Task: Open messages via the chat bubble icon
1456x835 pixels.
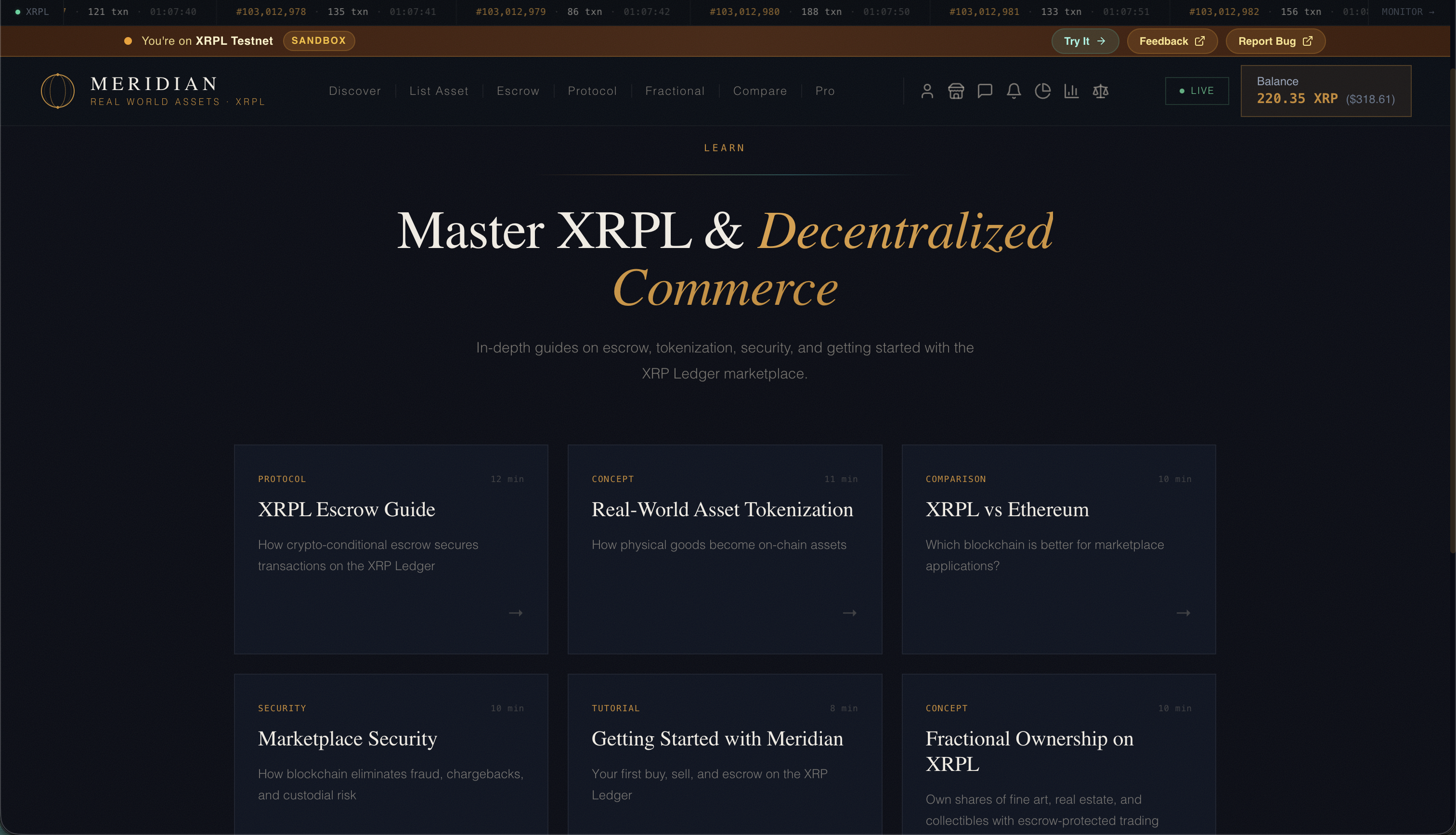Action: click(x=985, y=91)
